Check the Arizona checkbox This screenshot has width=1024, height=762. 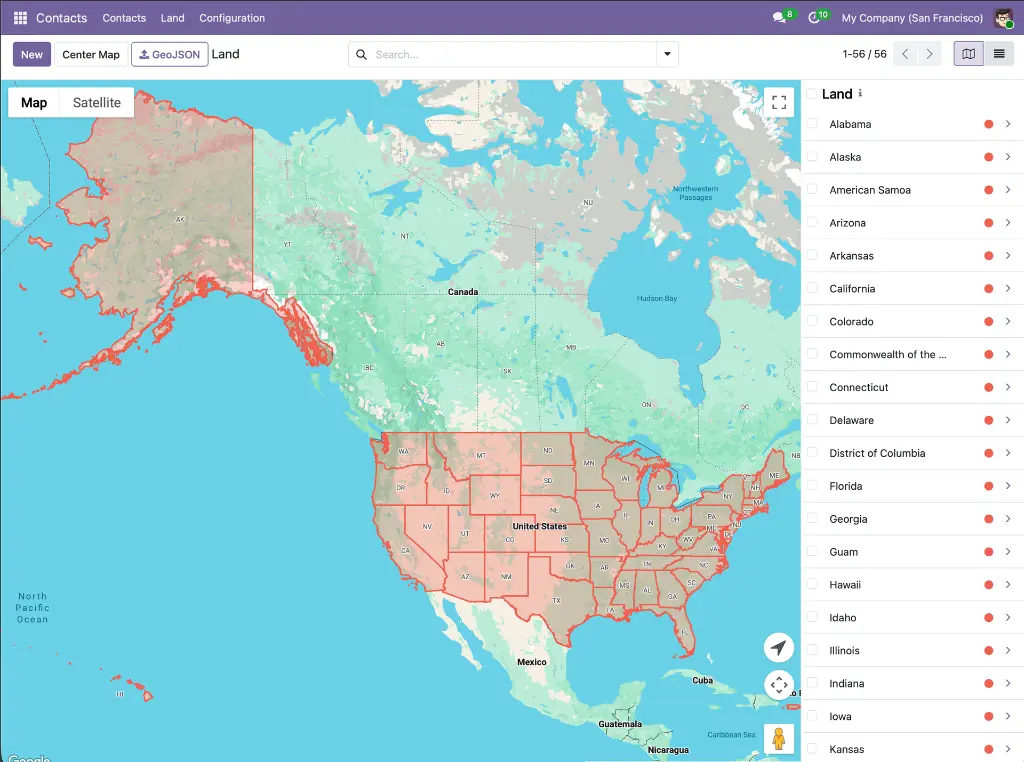click(812, 222)
